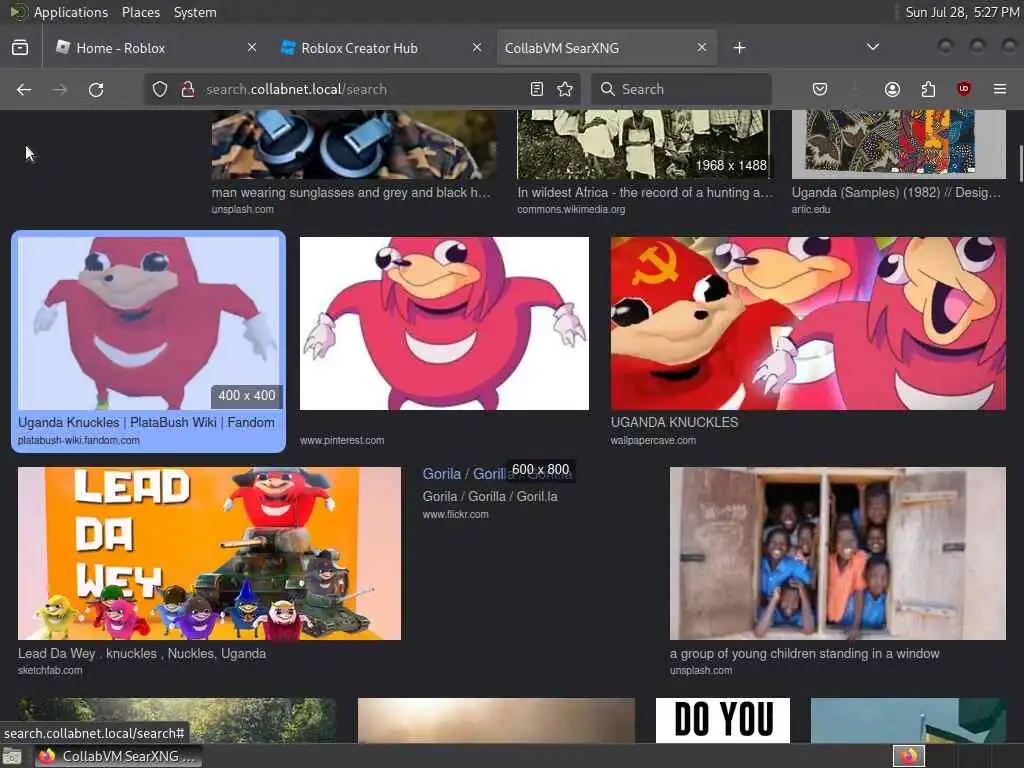Screen dimensions: 1024x768
Task: Click the show desktop taskbar icon
Action: click(x=12, y=756)
